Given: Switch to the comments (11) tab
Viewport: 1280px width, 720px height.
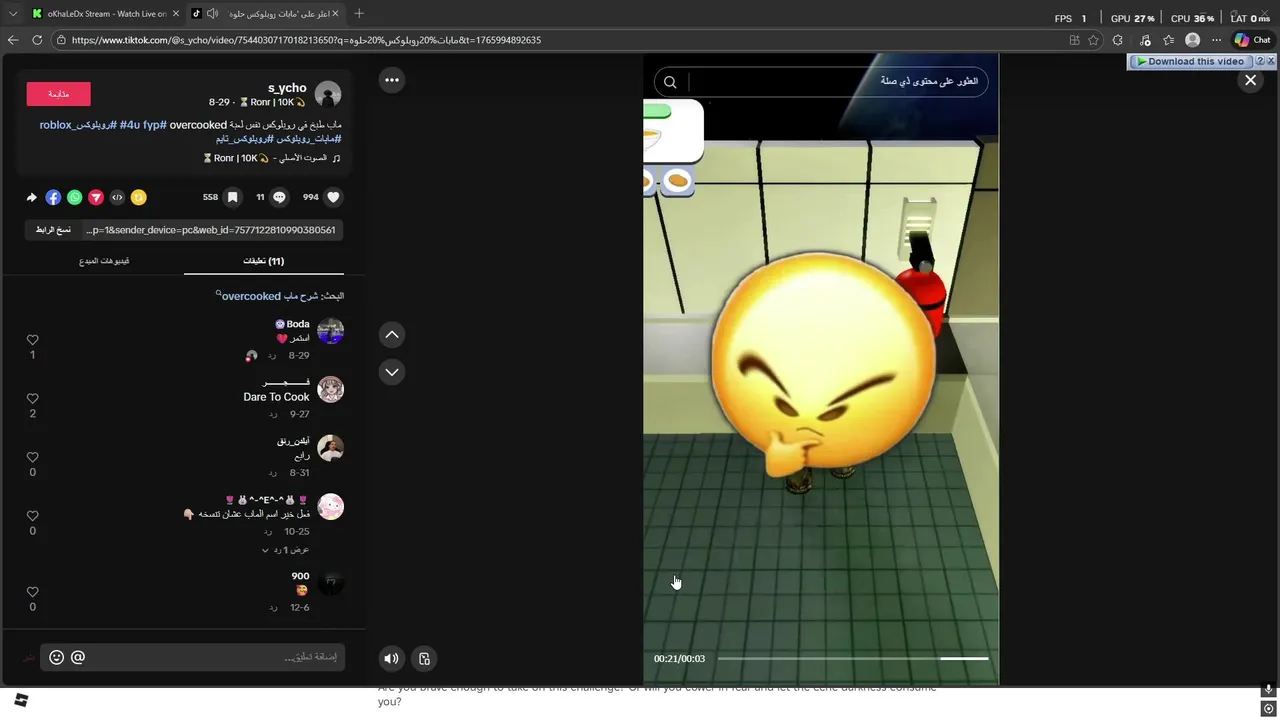Looking at the screenshot, I should [264, 261].
